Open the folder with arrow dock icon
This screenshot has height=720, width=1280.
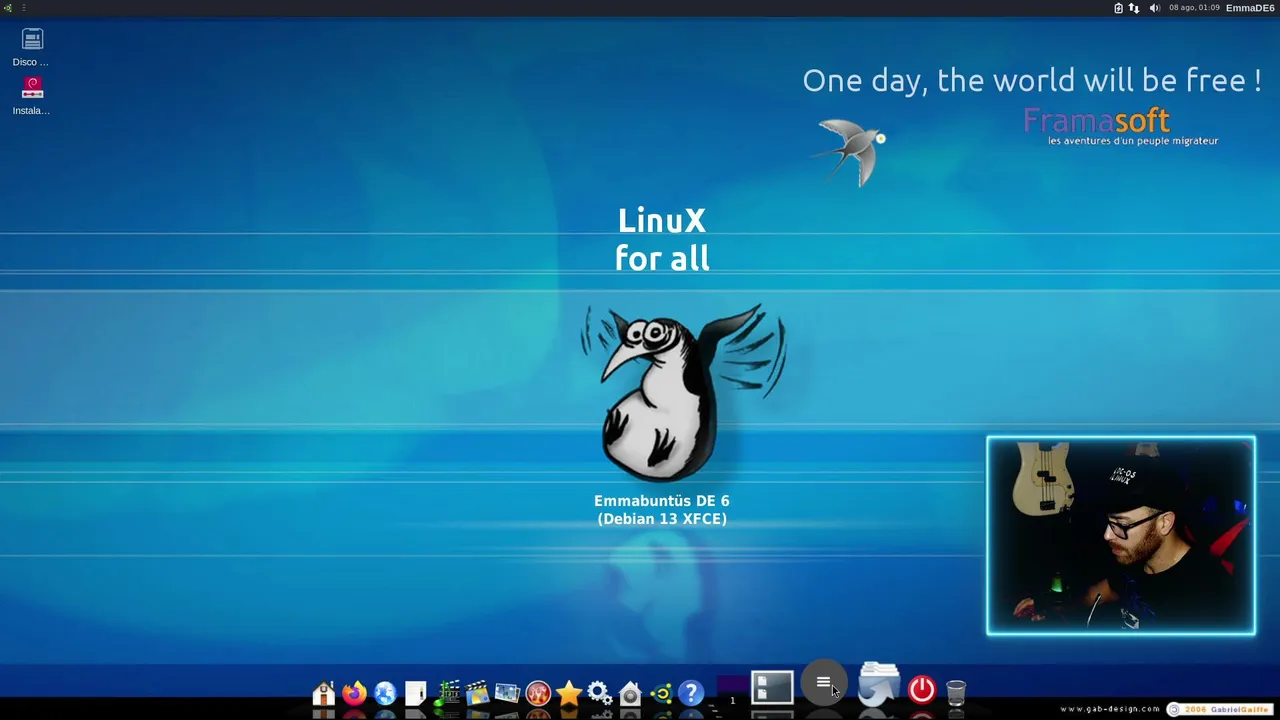[x=878, y=685]
